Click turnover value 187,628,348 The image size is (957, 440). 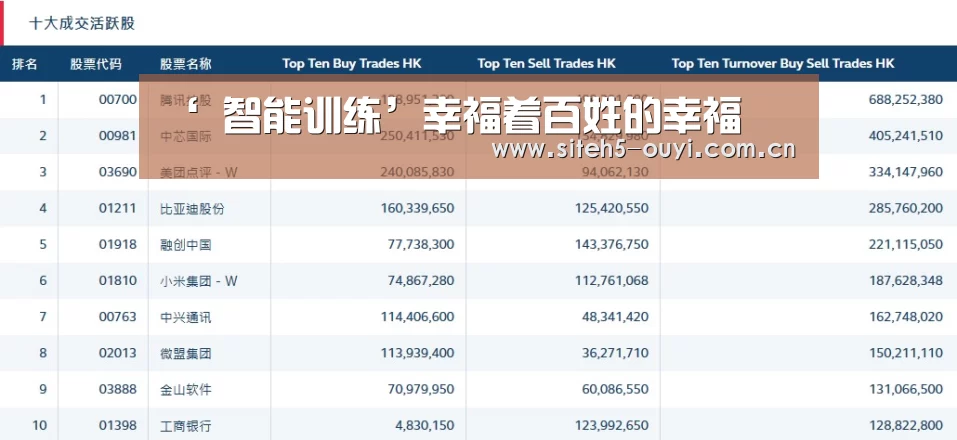pos(906,281)
